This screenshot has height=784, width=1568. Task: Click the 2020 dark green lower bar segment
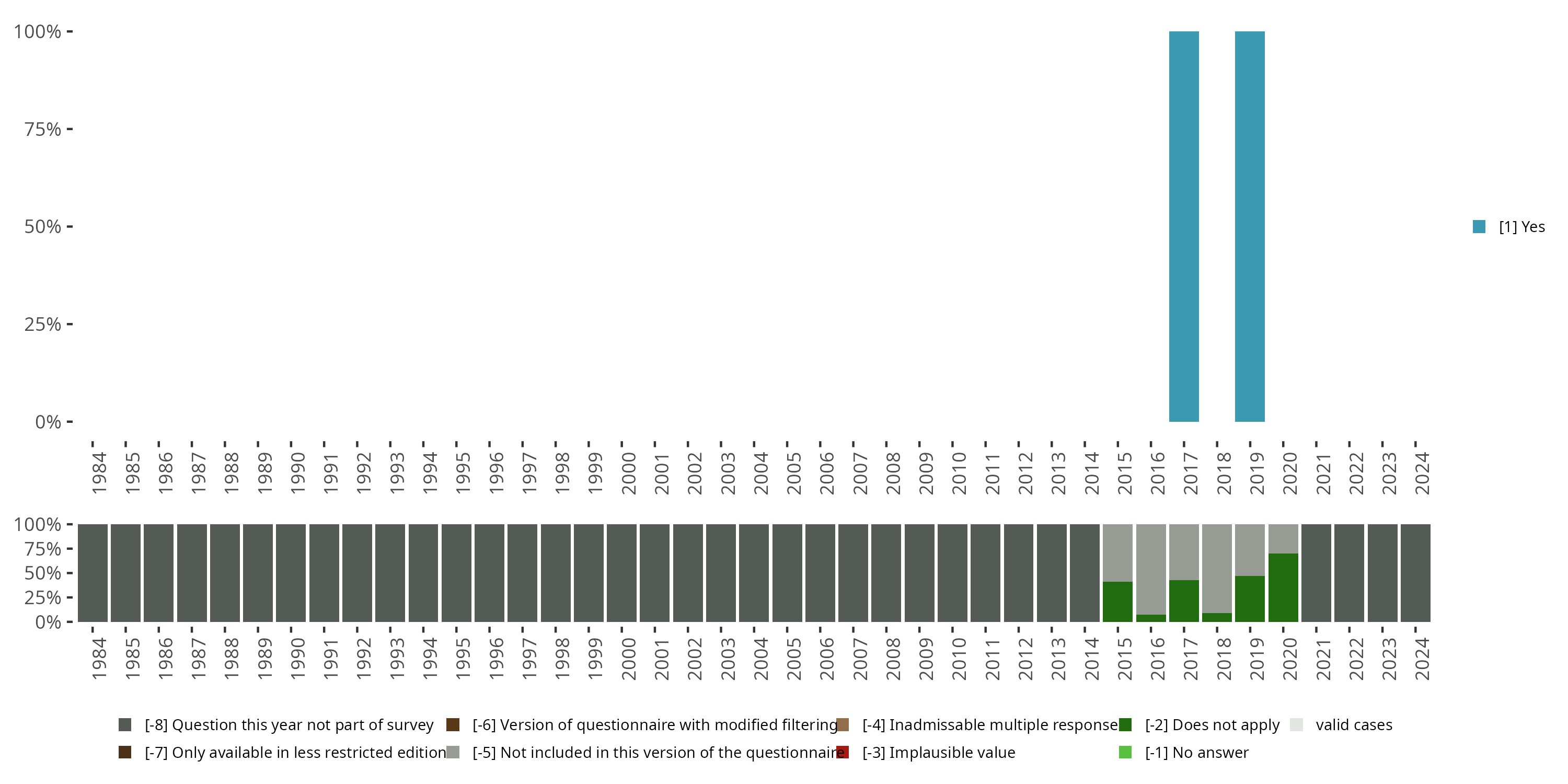pos(1283,587)
